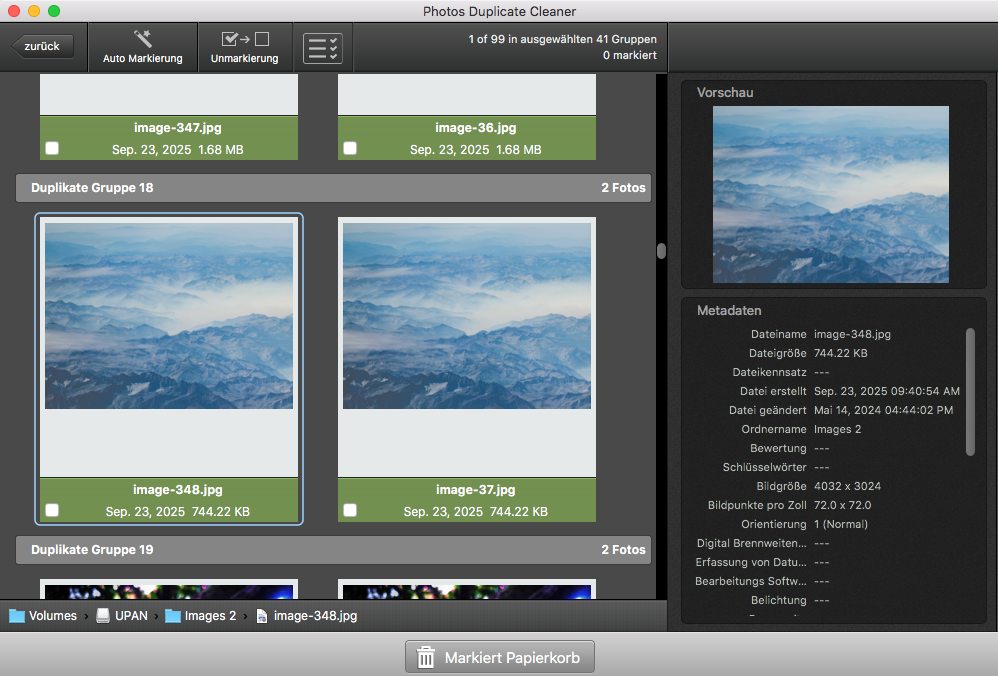Open the checklist options icon in the toolbar
This screenshot has width=998, height=676.
[322, 47]
